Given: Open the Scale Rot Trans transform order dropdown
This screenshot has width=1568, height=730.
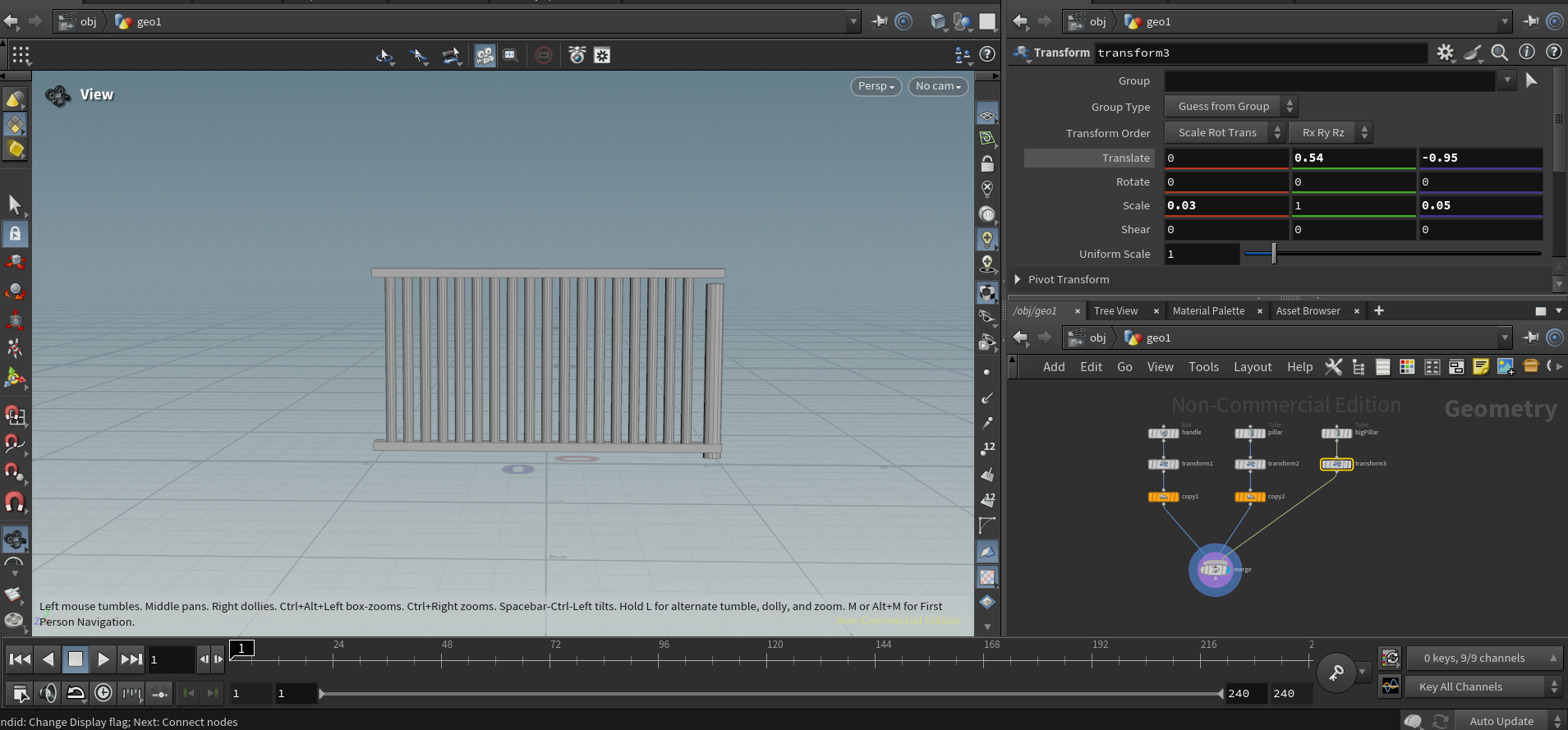Looking at the screenshot, I should (x=1224, y=132).
